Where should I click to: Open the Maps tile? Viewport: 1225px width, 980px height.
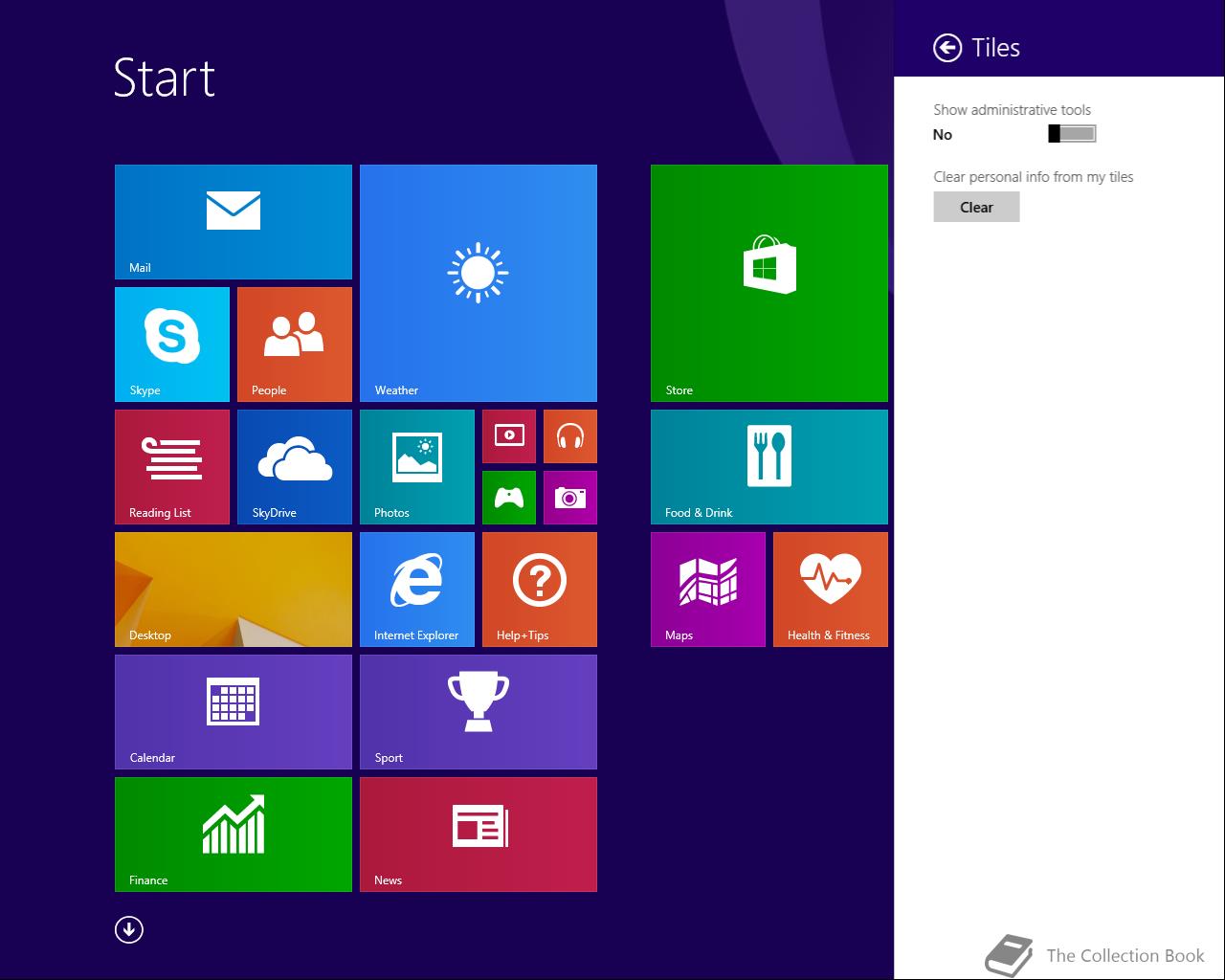[x=708, y=590]
